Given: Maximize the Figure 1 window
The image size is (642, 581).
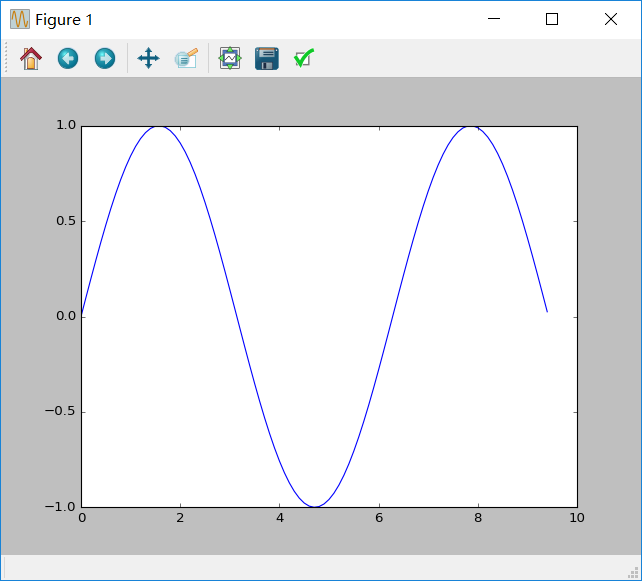Looking at the screenshot, I should tap(552, 19).
